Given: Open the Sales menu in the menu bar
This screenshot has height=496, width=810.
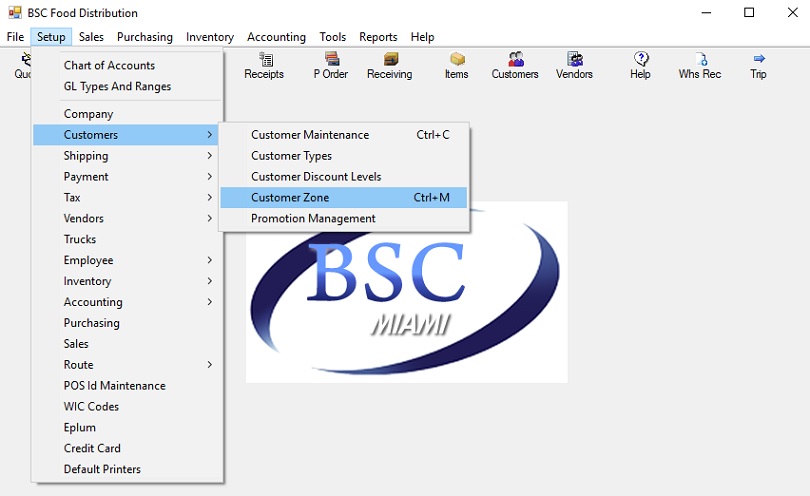Looking at the screenshot, I should pos(91,37).
